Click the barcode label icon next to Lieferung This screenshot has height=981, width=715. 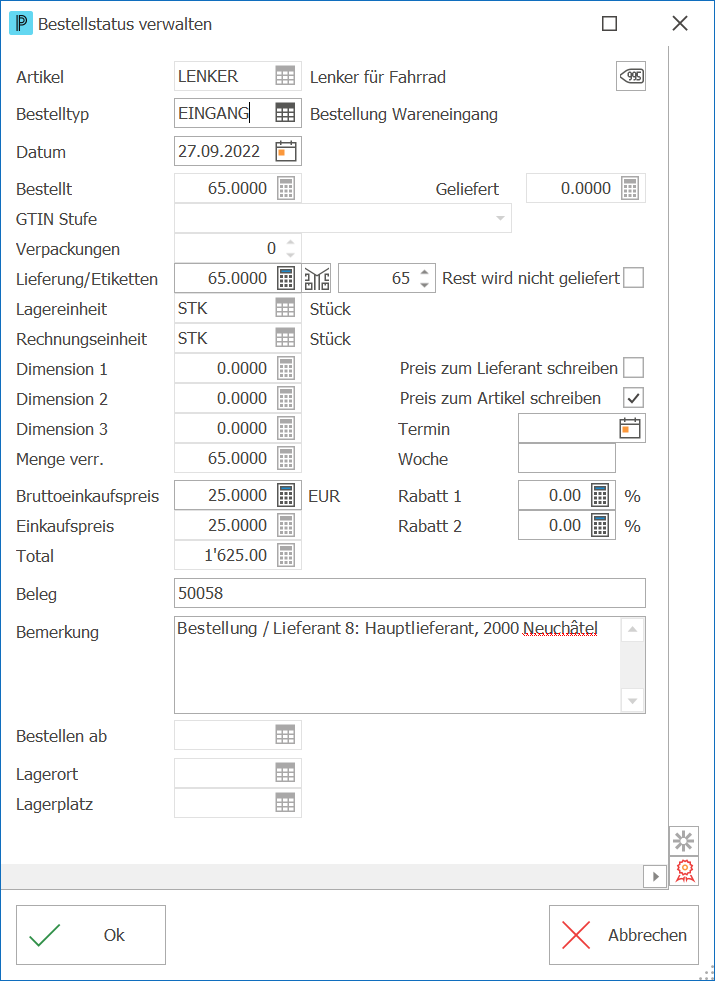[x=317, y=278]
